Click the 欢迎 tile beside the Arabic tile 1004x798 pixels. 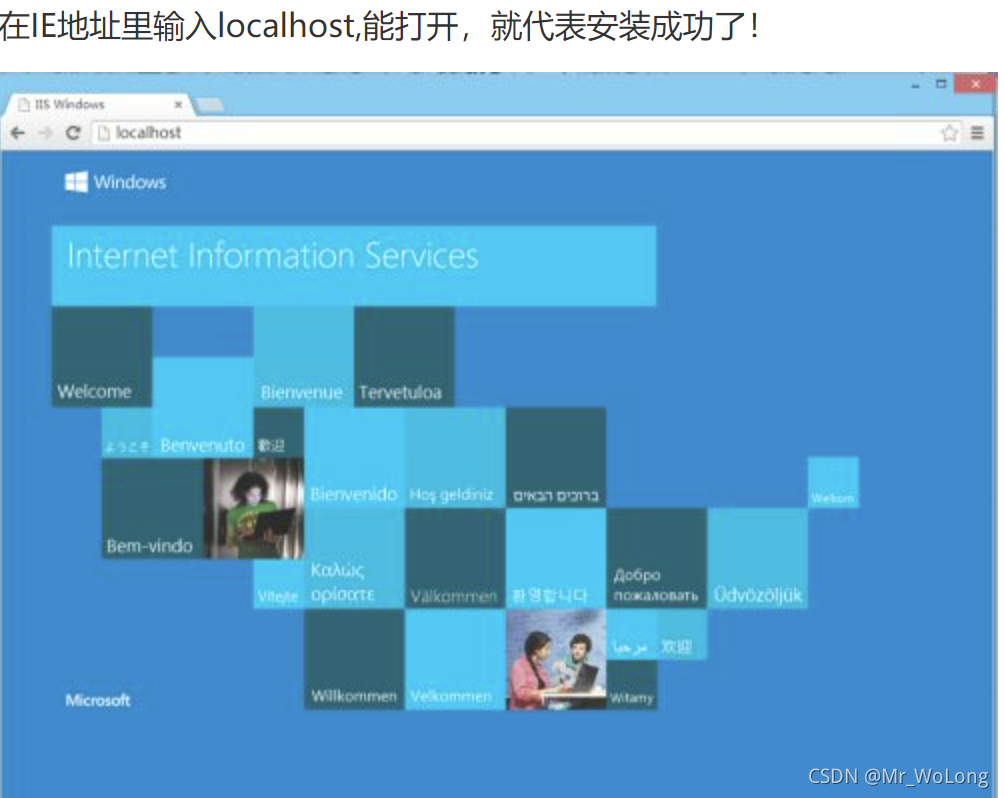point(682,635)
